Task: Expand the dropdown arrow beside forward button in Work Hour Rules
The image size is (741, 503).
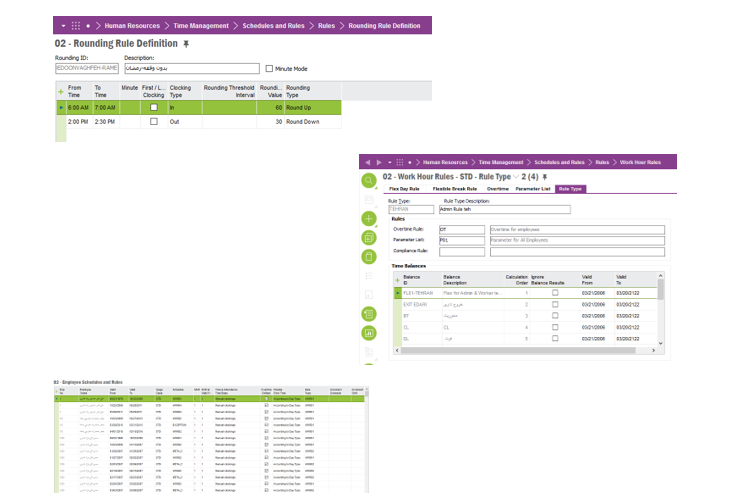Action: 389,162
